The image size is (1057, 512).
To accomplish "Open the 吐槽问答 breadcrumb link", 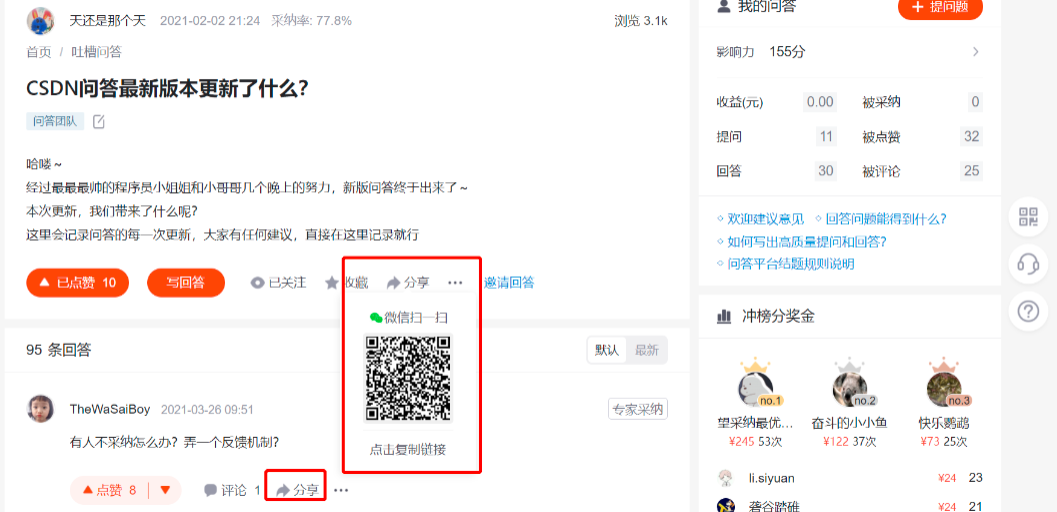I will (96, 53).
